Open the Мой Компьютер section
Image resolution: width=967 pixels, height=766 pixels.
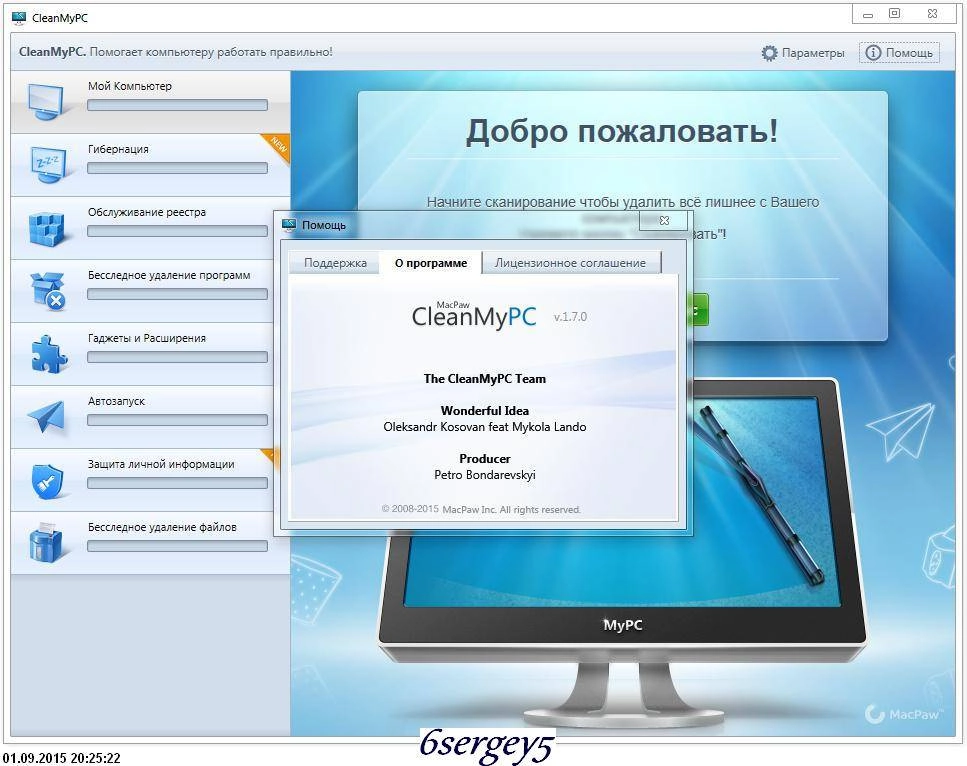click(x=150, y=102)
